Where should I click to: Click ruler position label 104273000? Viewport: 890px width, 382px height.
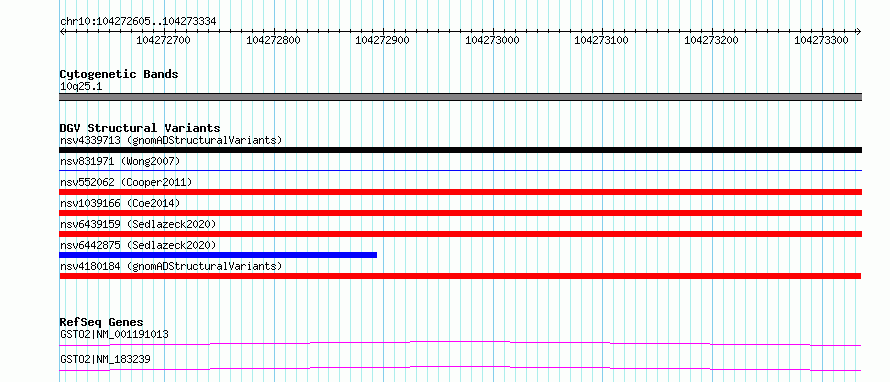(x=492, y=40)
